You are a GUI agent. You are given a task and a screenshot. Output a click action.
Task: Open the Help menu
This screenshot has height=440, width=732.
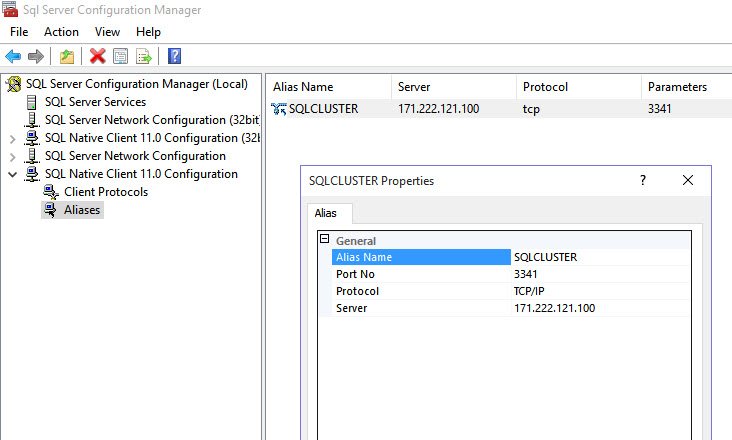point(148,32)
